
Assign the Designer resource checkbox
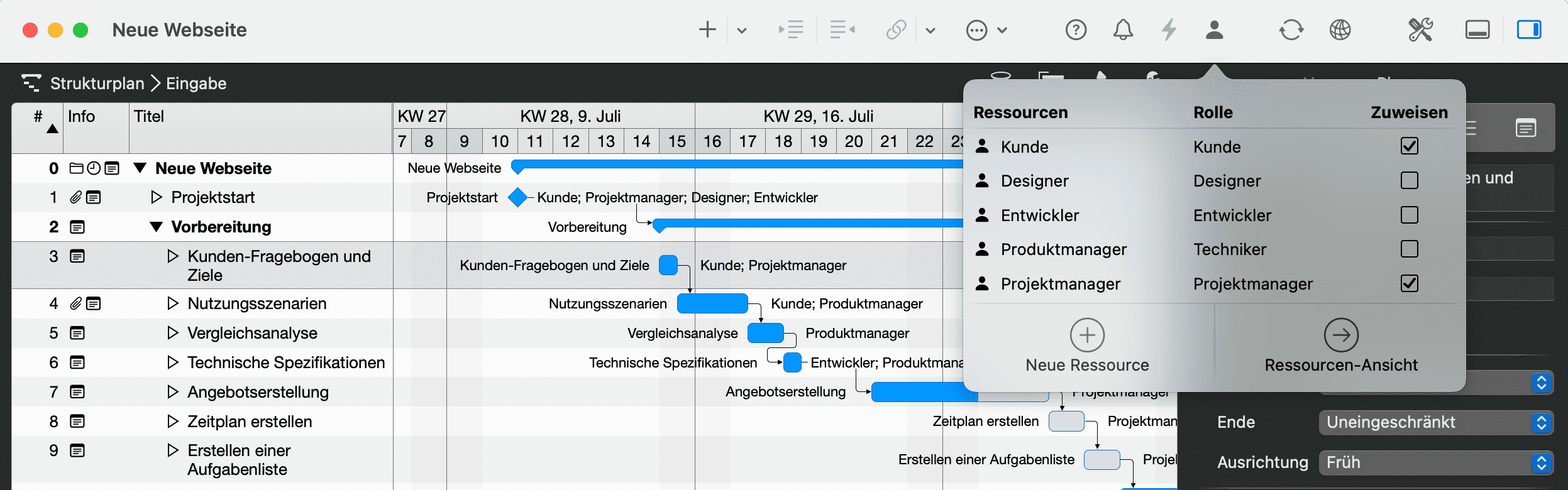click(x=1409, y=181)
